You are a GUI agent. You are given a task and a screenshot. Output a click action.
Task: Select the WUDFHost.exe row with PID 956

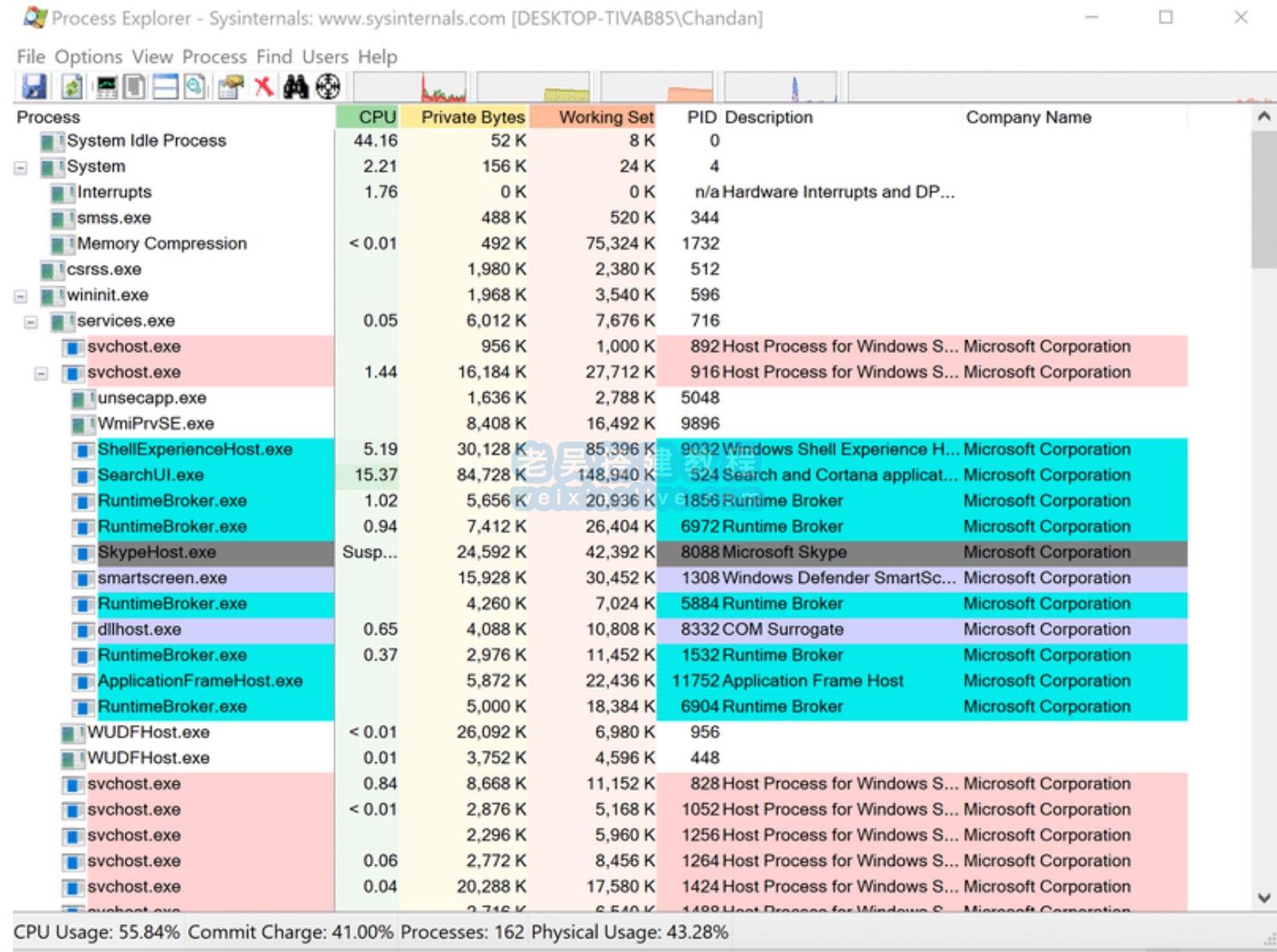[600, 732]
